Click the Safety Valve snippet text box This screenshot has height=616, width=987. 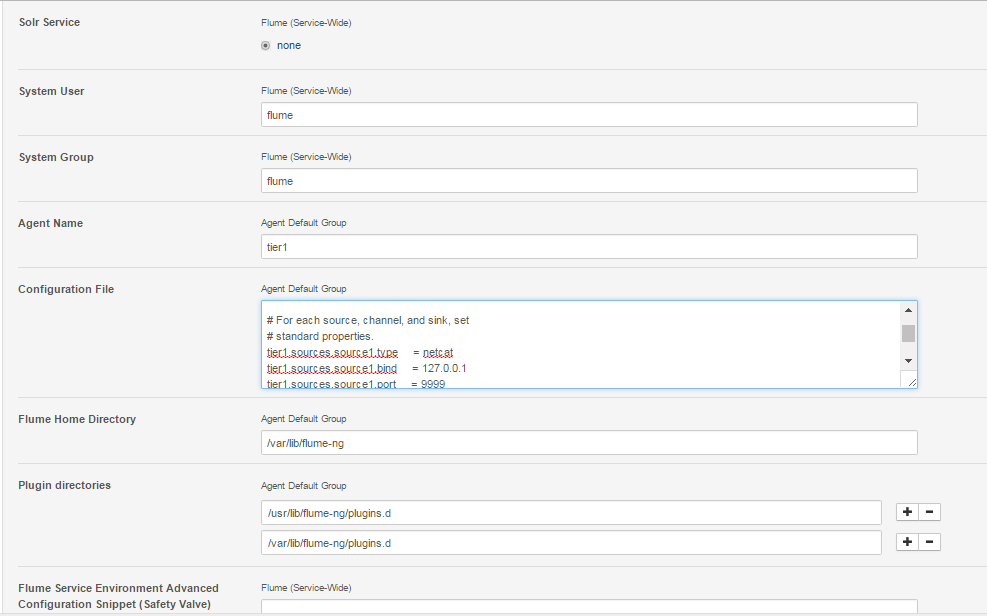point(588,606)
